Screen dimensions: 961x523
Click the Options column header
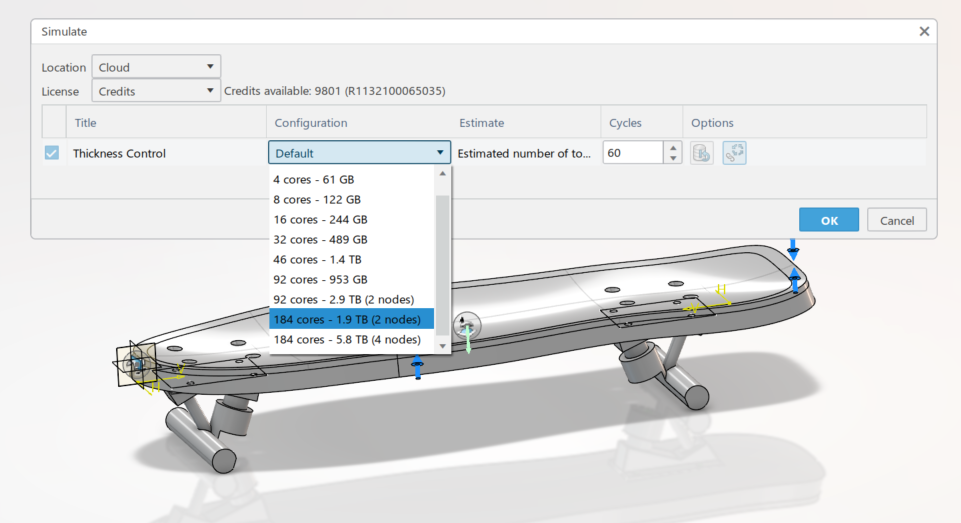tap(804, 123)
